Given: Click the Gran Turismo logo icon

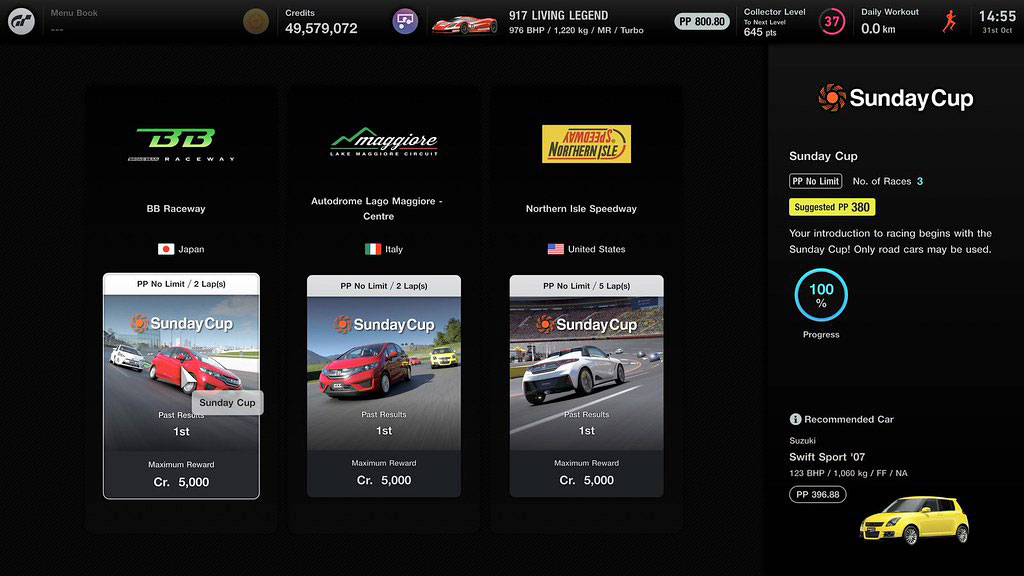Looking at the screenshot, I should coord(21,21).
